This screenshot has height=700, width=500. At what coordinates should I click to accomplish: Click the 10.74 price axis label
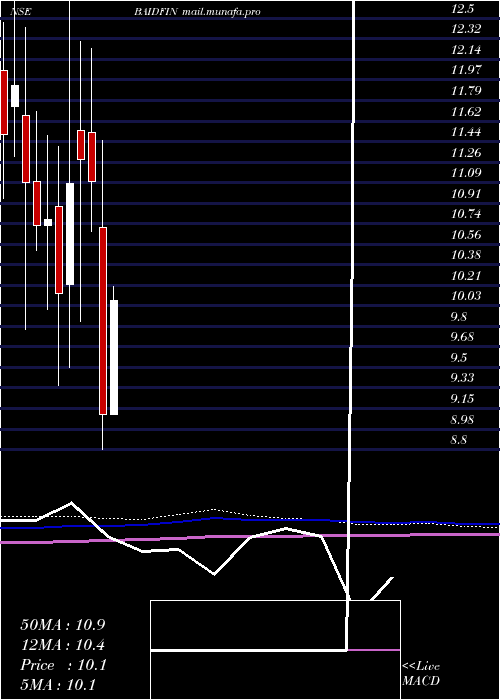point(466,214)
